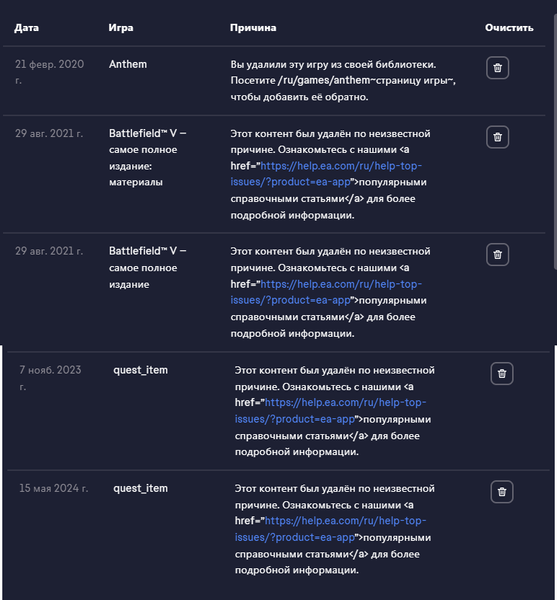Viewport: 557px width, 600px height.
Task: Open help.ea.com link in Battlefield V издание row without материалы
Action: click(326, 292)
